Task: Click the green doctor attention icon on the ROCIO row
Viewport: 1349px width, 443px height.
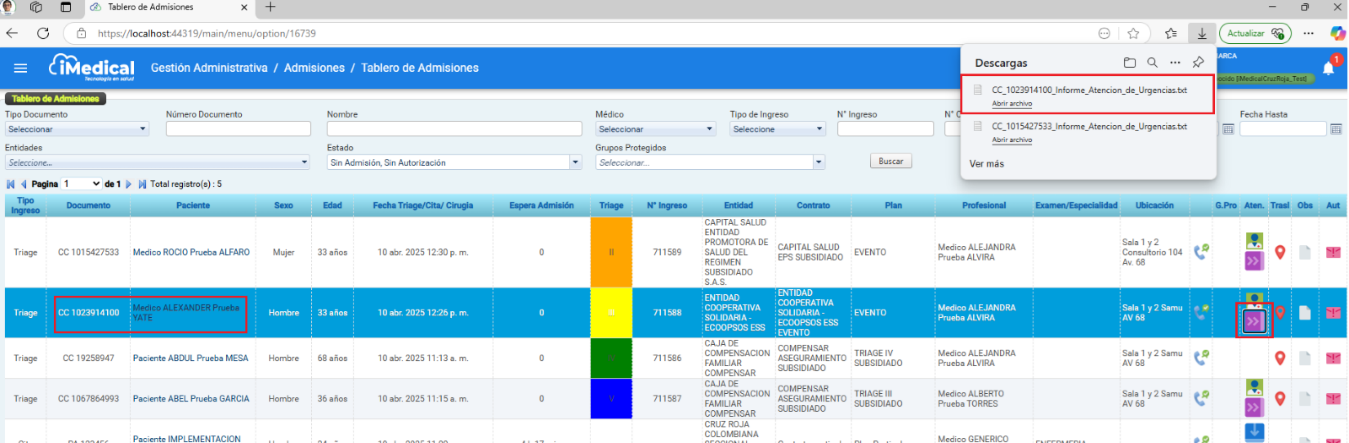Action: [x=1253, y=241]
